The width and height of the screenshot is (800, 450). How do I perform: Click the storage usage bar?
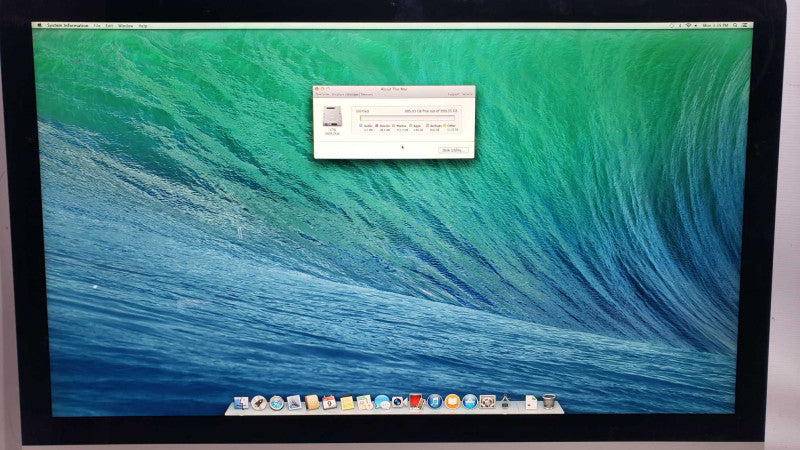407,118
